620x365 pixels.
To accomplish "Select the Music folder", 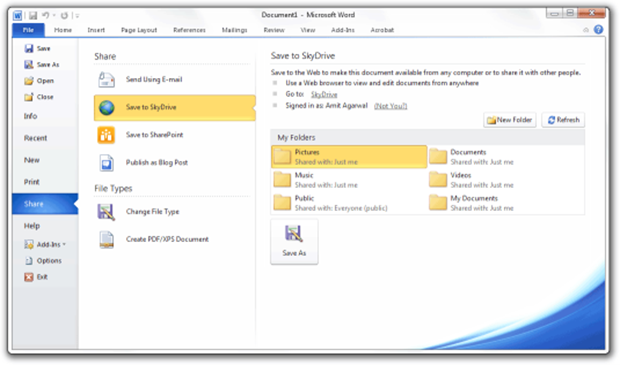I will click(x=349, y=180).
